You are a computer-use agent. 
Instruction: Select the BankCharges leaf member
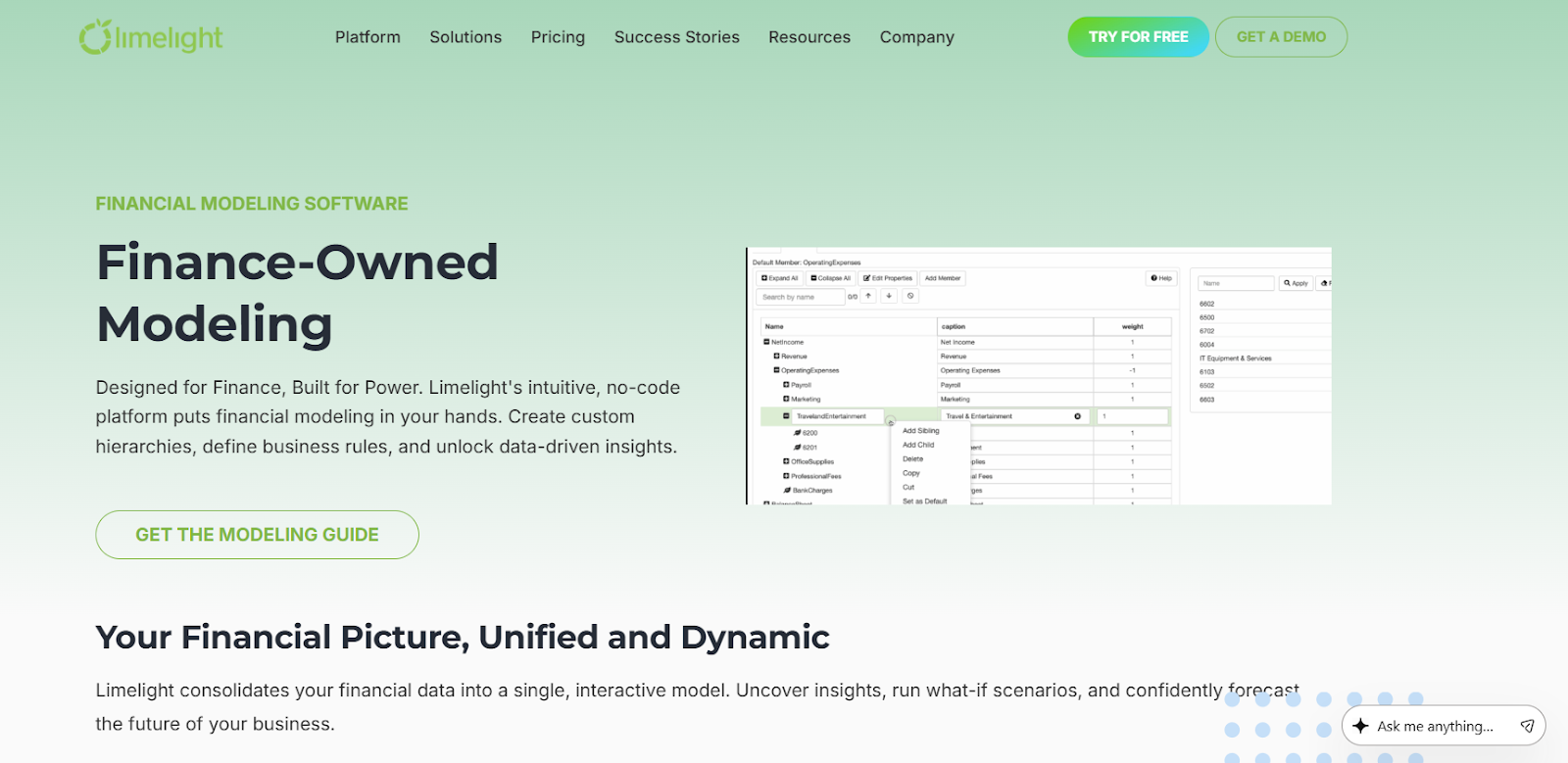click(x=808, y=491)
